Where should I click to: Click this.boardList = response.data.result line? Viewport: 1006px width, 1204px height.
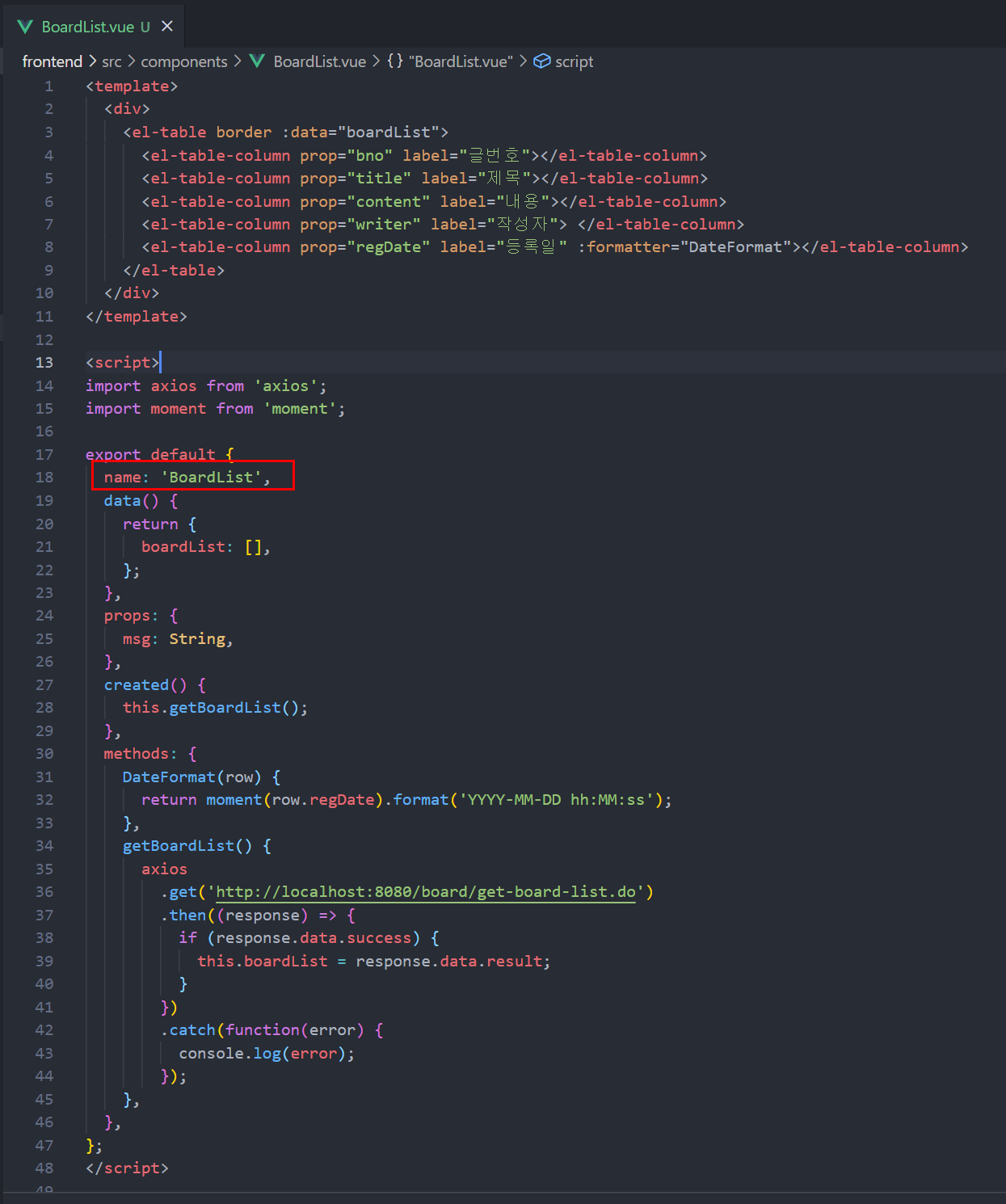tap(374, 962)
